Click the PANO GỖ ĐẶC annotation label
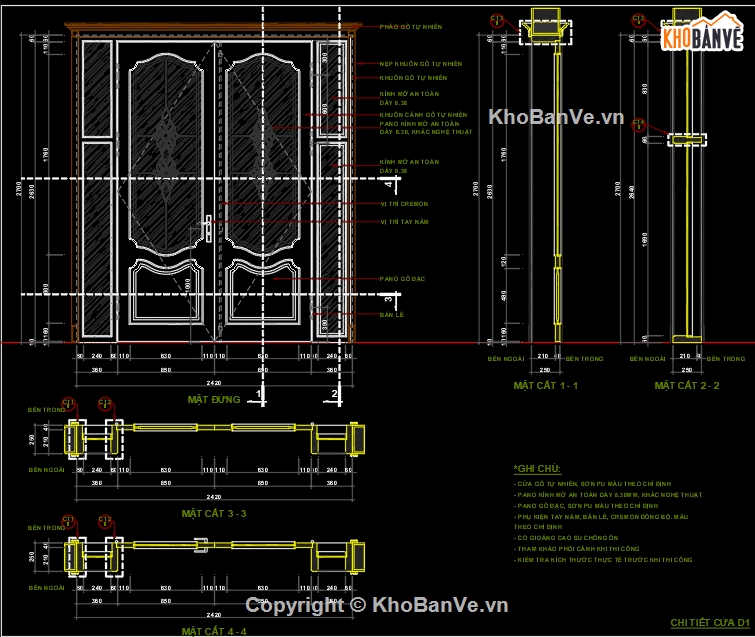The image size is (755, 637). 403,278
